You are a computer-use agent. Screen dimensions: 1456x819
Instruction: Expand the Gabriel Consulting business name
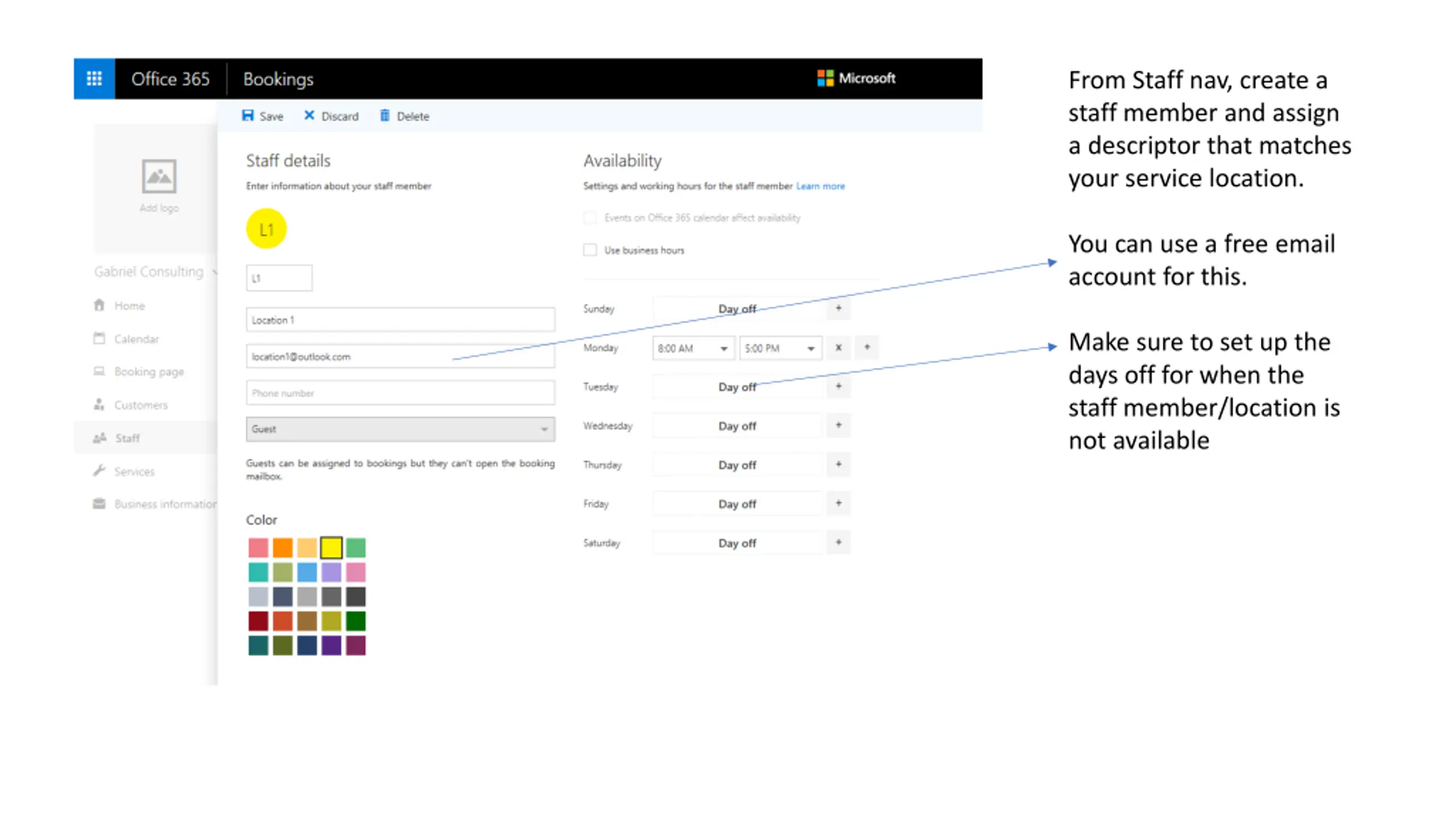[x=149, y=272]
